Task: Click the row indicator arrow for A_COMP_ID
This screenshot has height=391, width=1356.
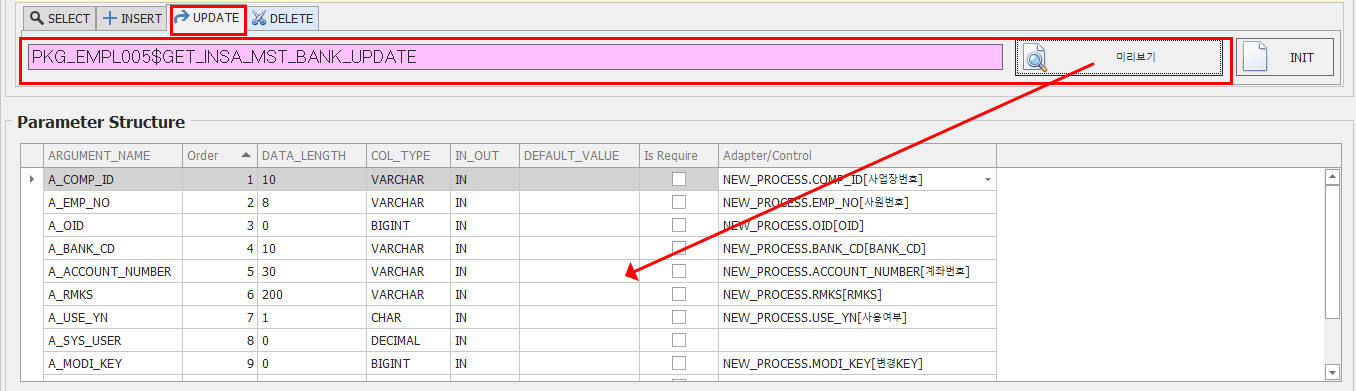Action: (32, 179)
